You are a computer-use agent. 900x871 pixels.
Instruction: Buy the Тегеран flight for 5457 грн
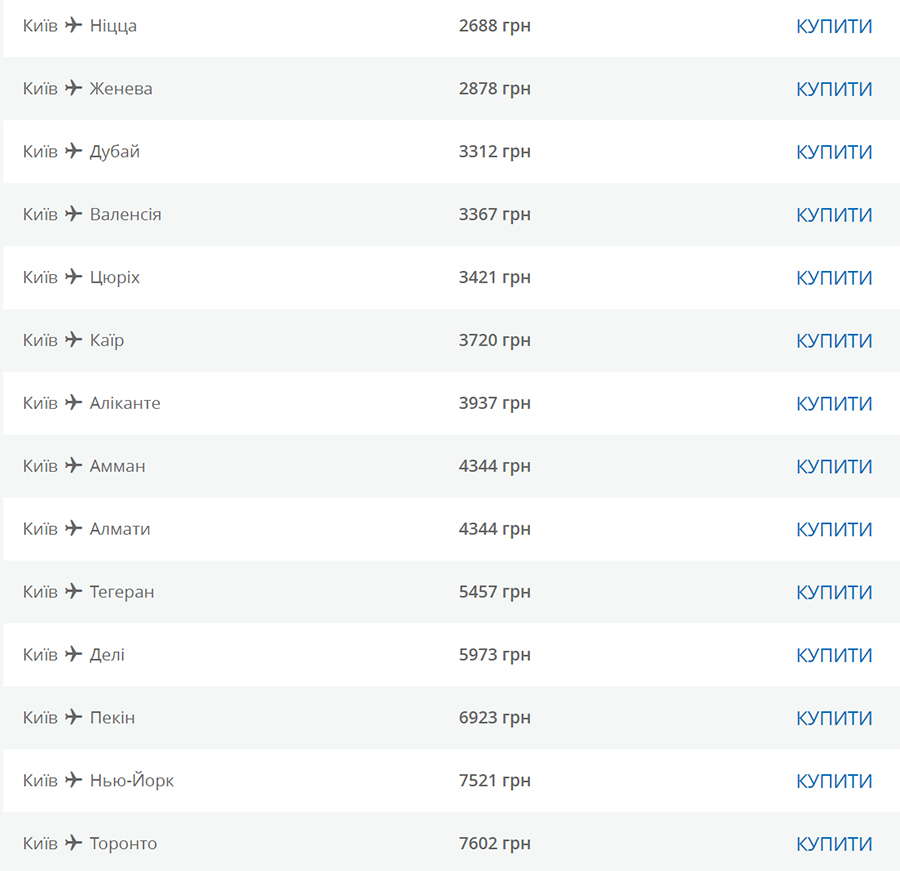(x=834, y=593)
